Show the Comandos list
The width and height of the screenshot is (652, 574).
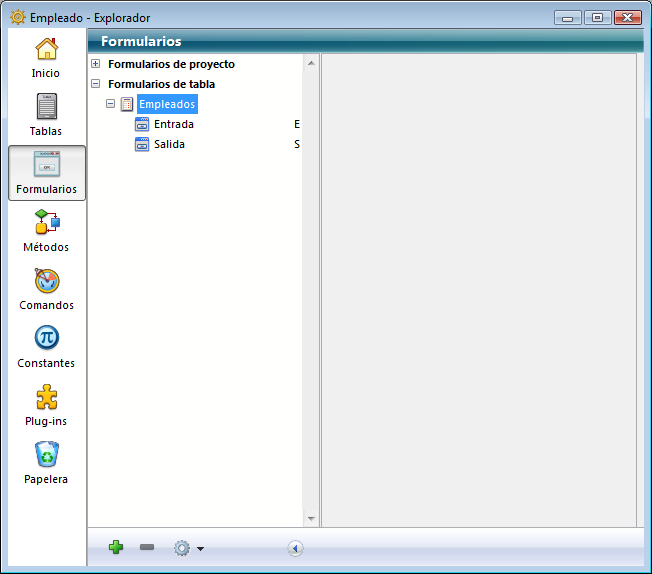46,289
